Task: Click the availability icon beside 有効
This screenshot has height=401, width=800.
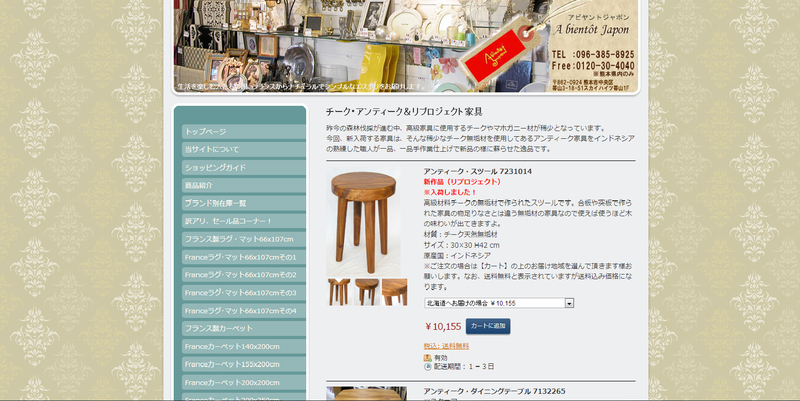Action: 428,358
